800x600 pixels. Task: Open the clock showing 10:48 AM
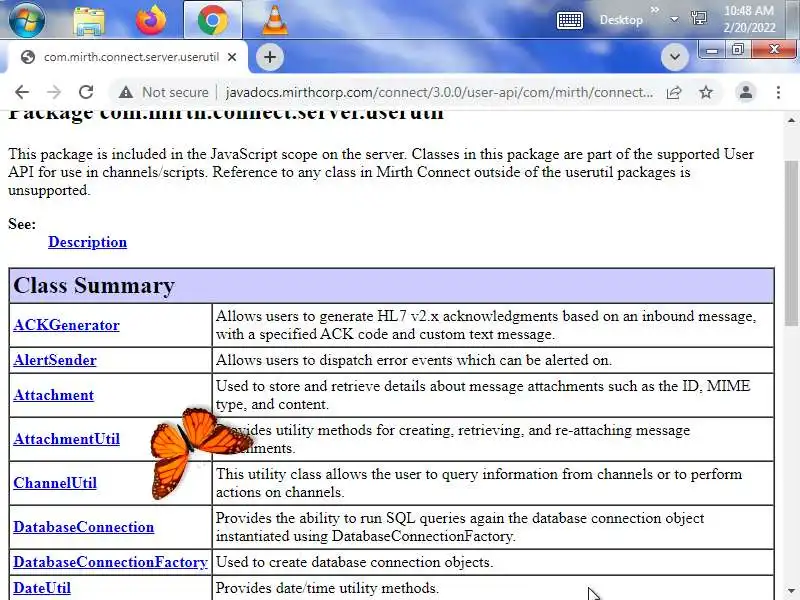coord(749,19)
